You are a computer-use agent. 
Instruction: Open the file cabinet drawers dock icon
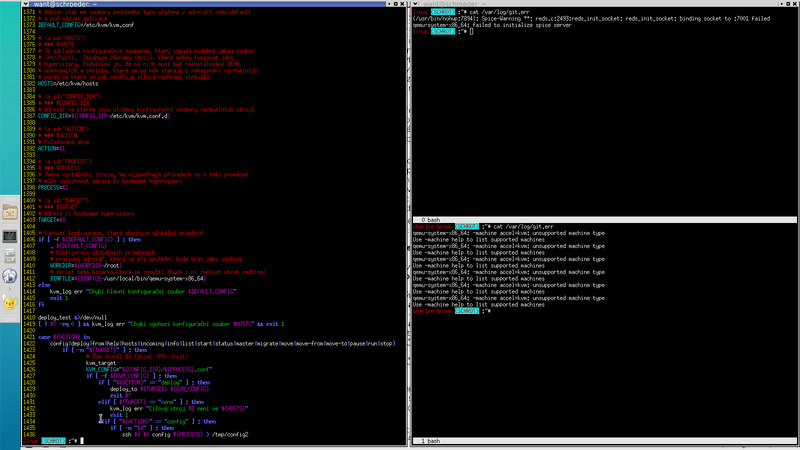point(10,256)
